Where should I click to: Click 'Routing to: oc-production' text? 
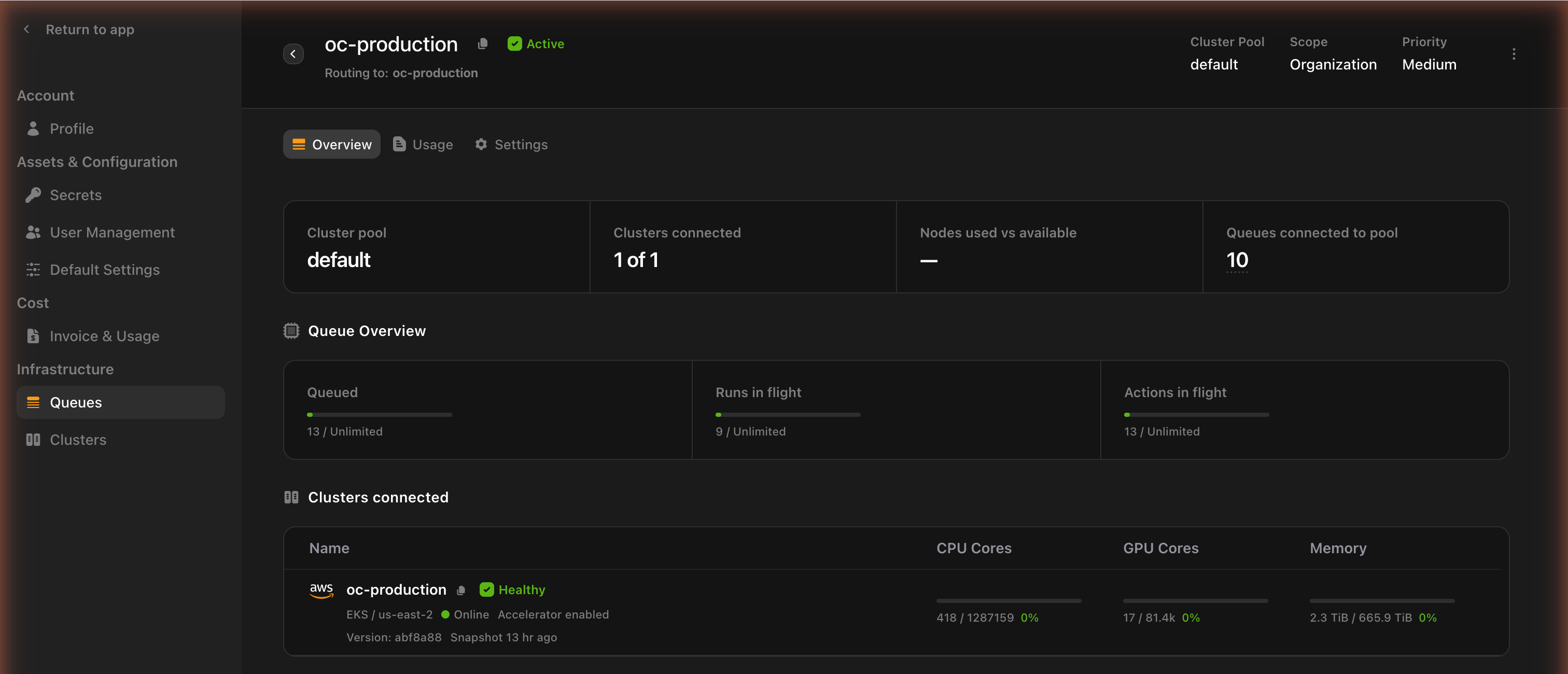coord(401,73)
